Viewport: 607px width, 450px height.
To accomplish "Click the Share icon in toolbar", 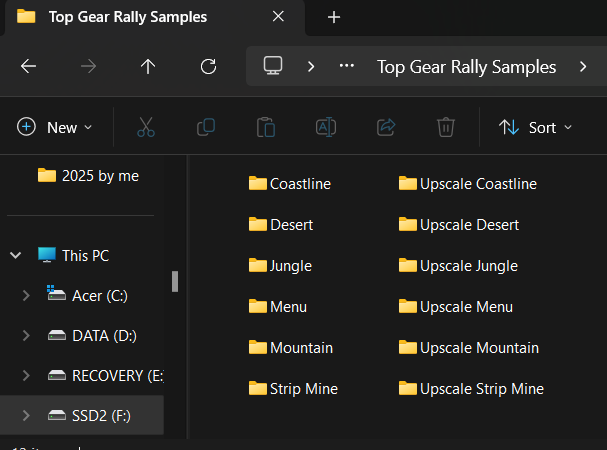I will (386, 127).
